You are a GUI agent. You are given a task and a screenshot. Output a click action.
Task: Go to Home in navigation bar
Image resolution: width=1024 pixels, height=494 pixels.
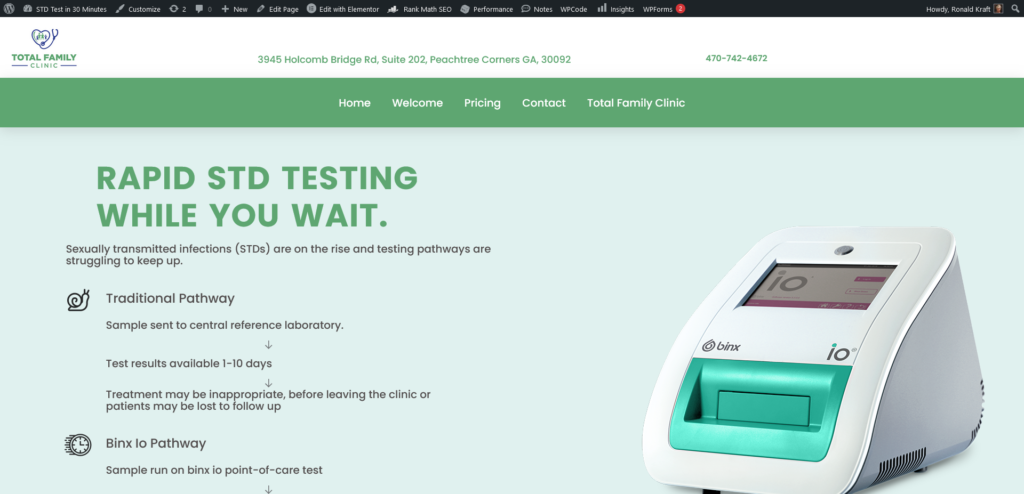pos(355,103)
